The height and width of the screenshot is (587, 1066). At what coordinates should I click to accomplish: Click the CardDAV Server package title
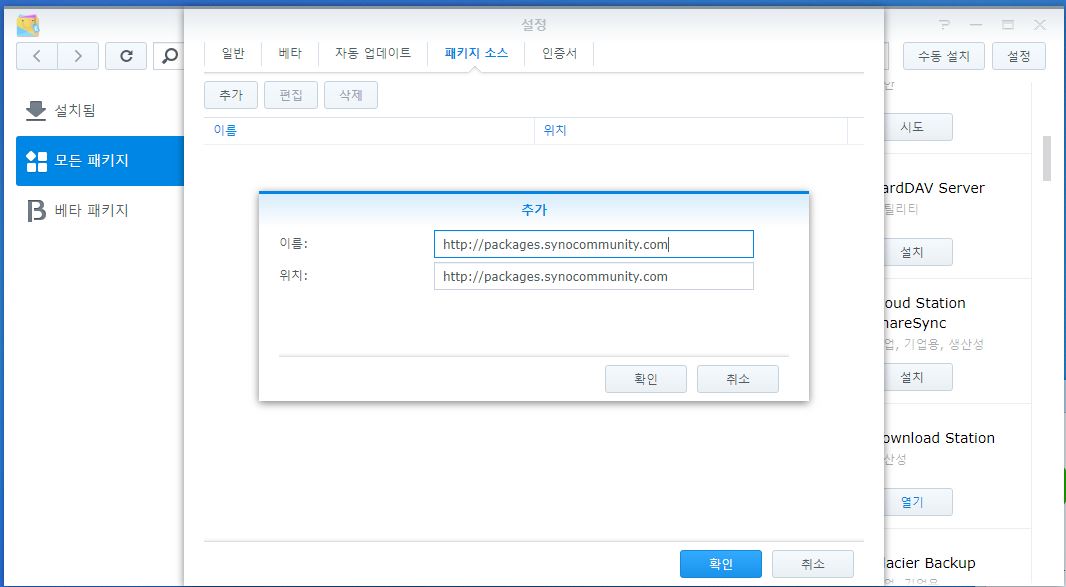coord(934,188)
